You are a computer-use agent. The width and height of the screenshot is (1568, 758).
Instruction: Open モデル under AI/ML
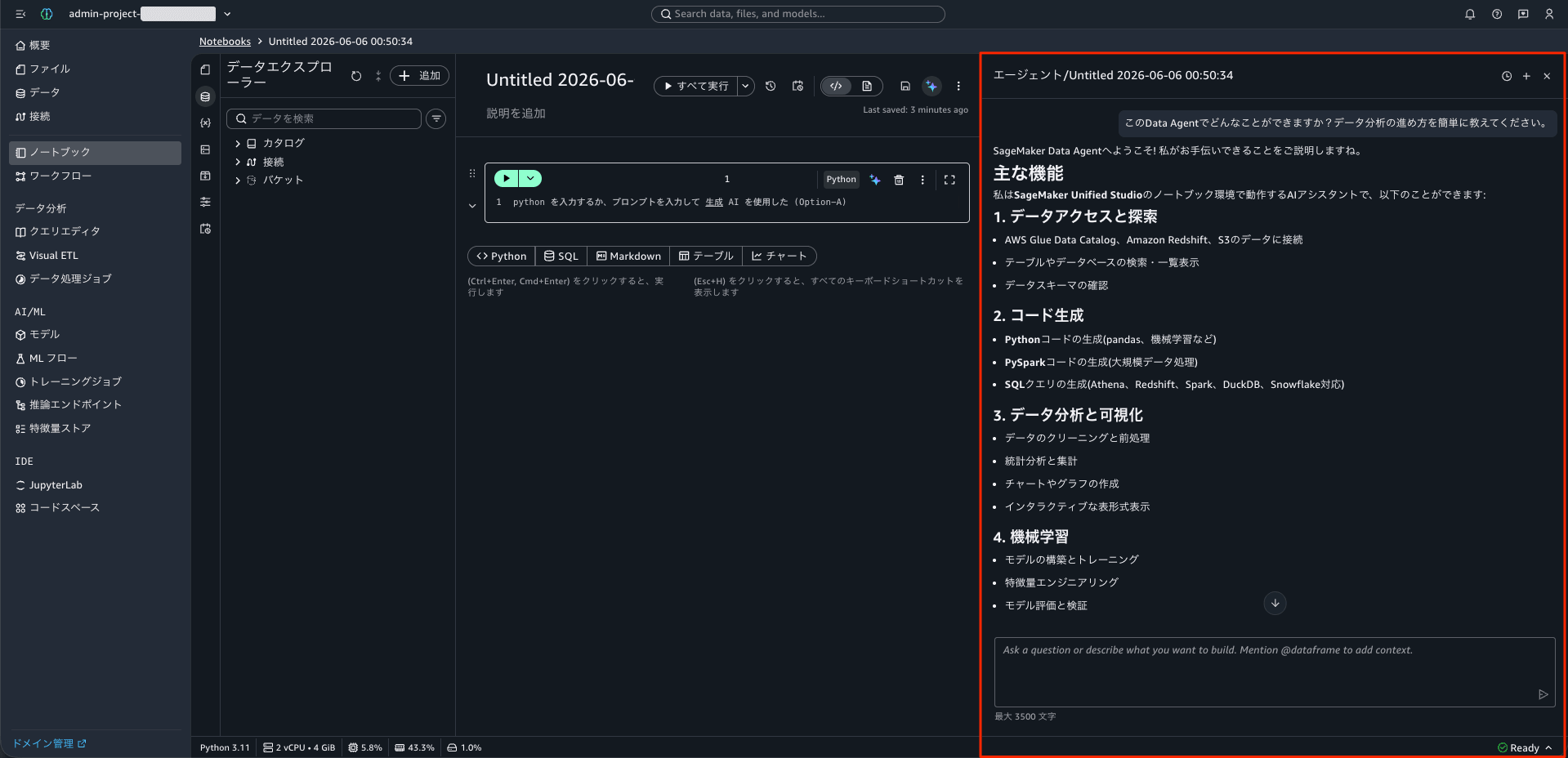(38, 335)
